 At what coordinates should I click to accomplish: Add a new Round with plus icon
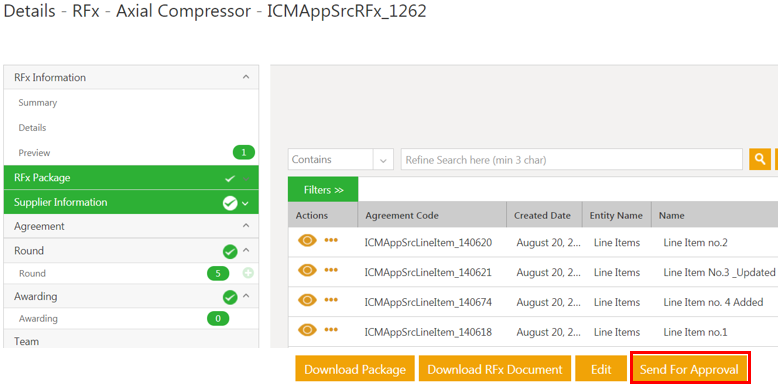pyautogui.click(x=248, y=273)
